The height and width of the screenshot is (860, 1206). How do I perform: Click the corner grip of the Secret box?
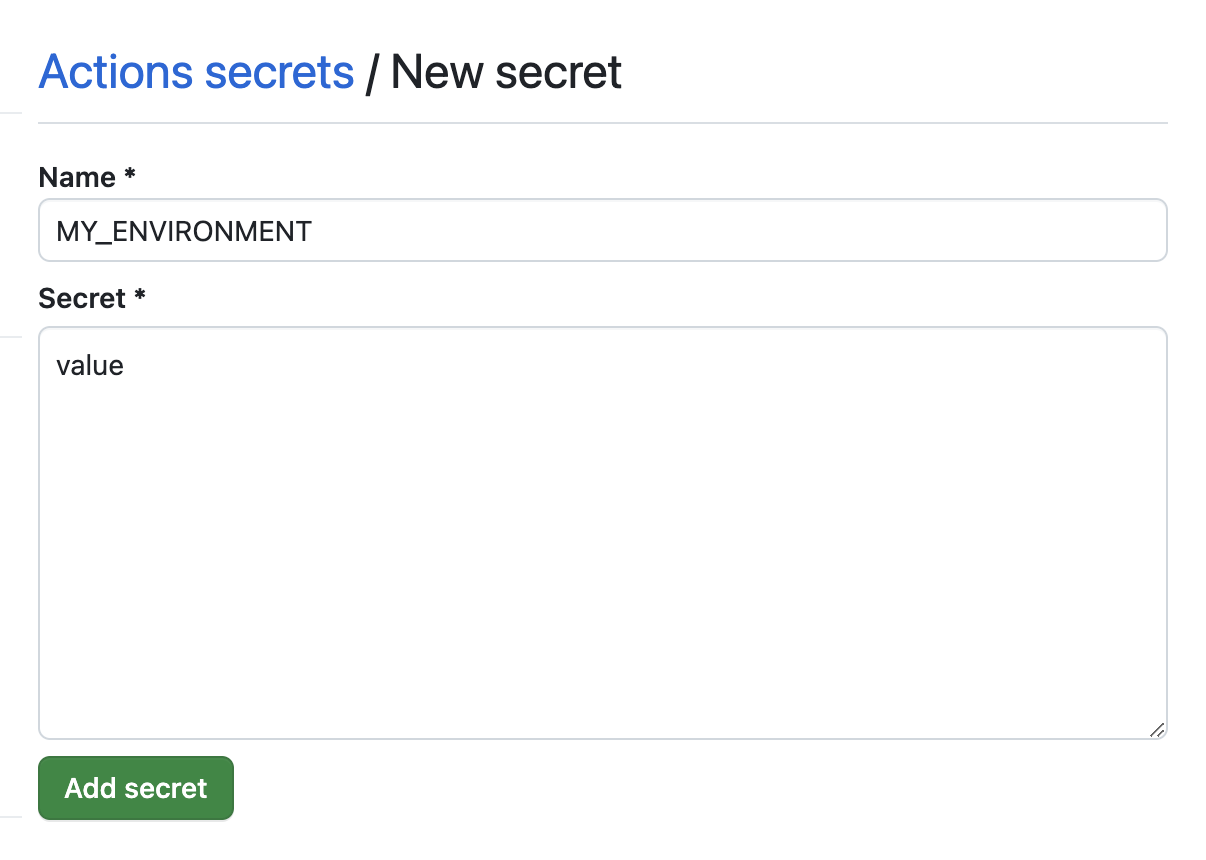coord(1156,730)
